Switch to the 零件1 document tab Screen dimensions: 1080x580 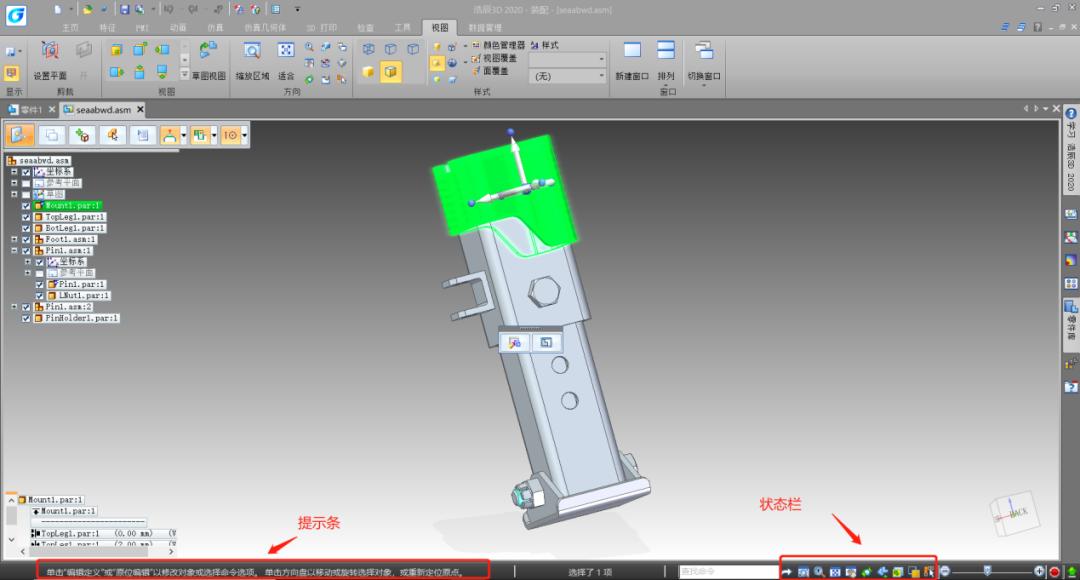tap(28, 109)
